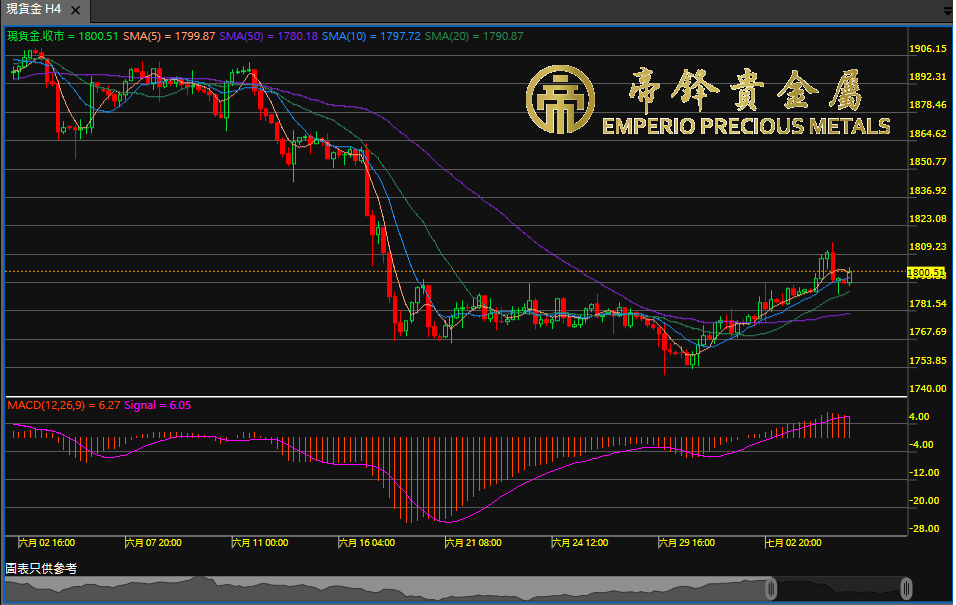This screenshot has height=605, width=956.
Task: Click the Emperio Precious Metals gold logo emblem
Action: [560, 100]
